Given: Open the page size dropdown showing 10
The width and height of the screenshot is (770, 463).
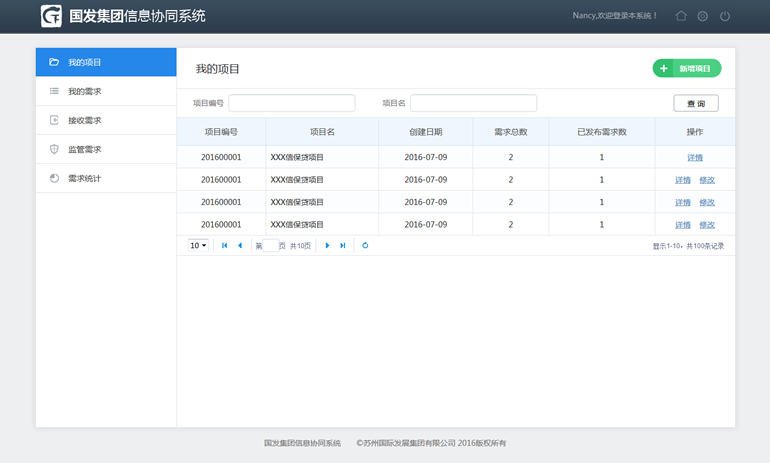Looking at the screenshot, I should pyautogui.click(x=198, y=245).
